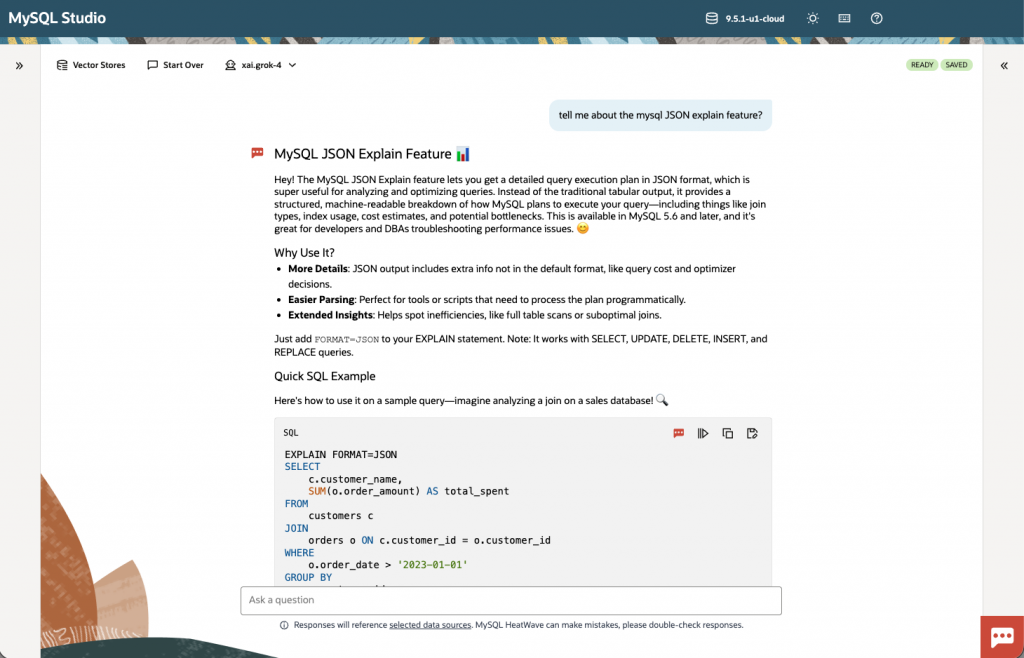
Task: Open keyboard shortcuts icon in header
Action: click(x=844, y=18)
